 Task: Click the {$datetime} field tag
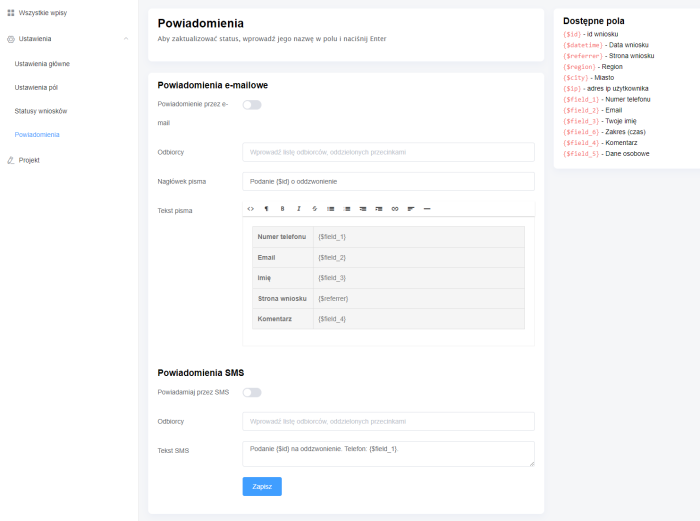point(583,45)
